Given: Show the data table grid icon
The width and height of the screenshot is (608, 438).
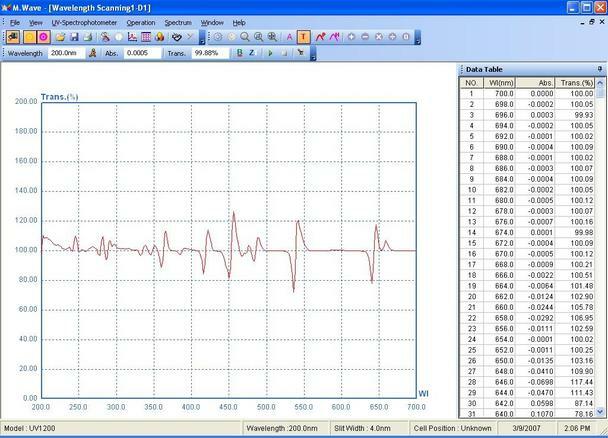Looking at the screenshot, I should point(146,37).
